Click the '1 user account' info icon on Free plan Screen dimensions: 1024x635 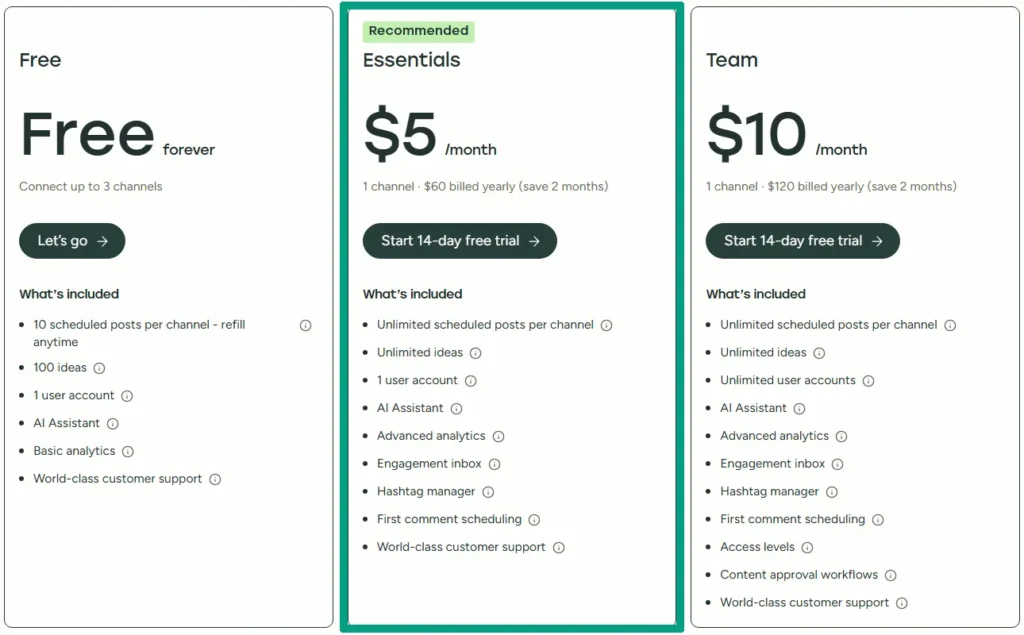coord(127,395)
